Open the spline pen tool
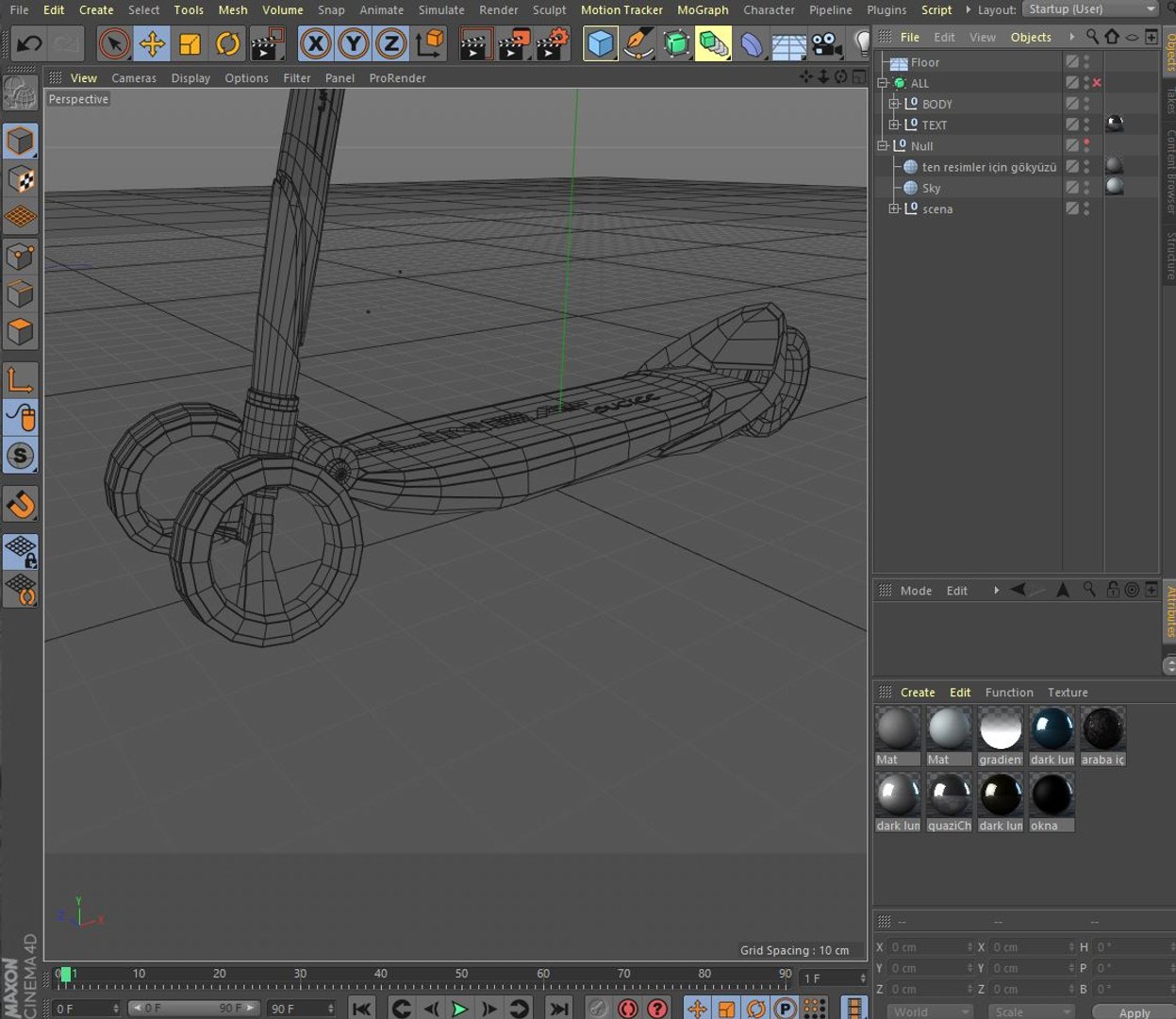 point(638,43)
